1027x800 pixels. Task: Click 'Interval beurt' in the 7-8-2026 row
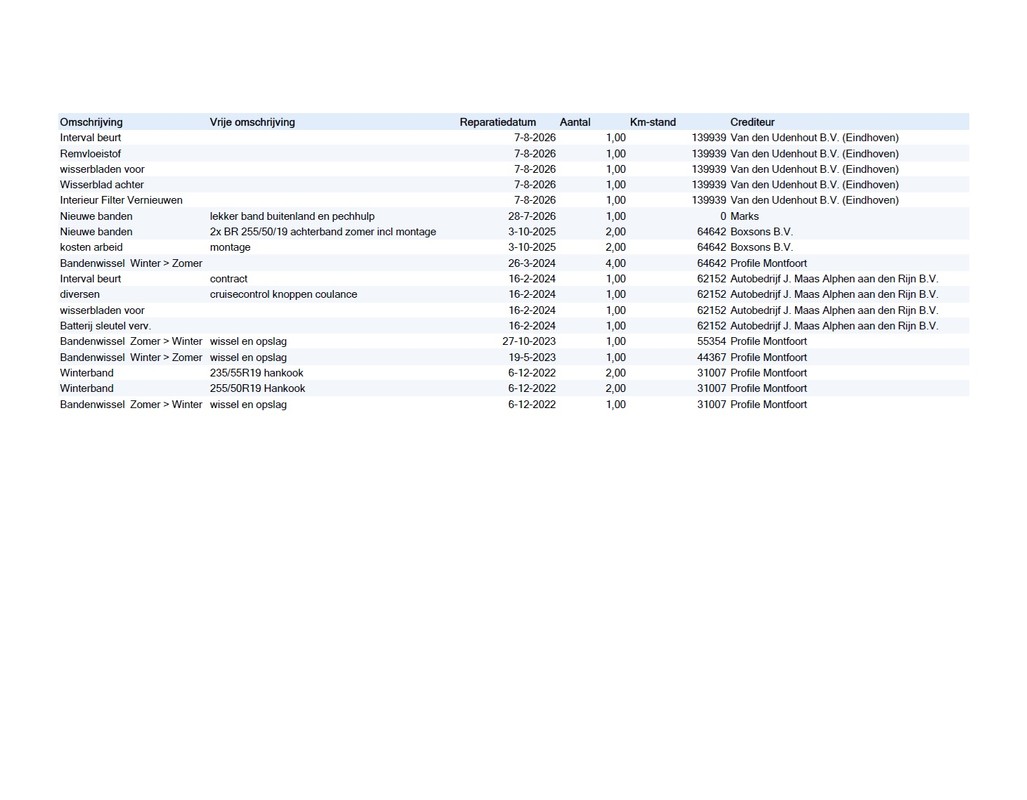point(90,138)
